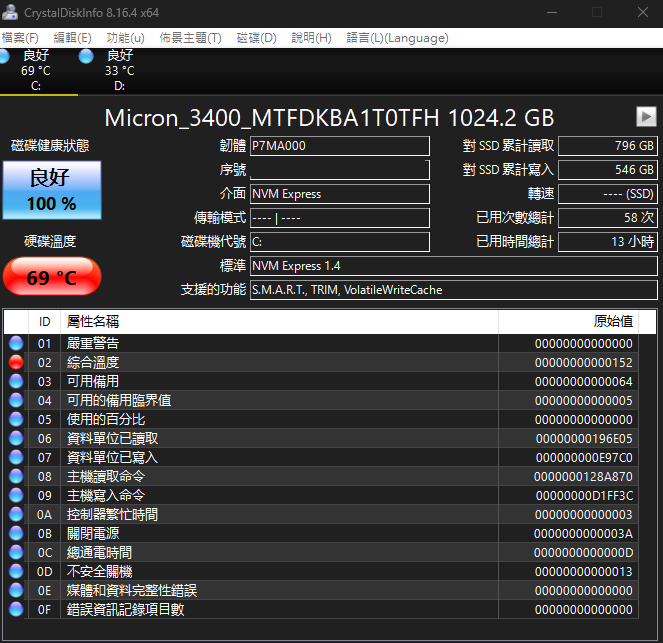Screen dimensions: 663x643
Task: Open the 語言(L)(Language) menu
Action: pos(397,38)
